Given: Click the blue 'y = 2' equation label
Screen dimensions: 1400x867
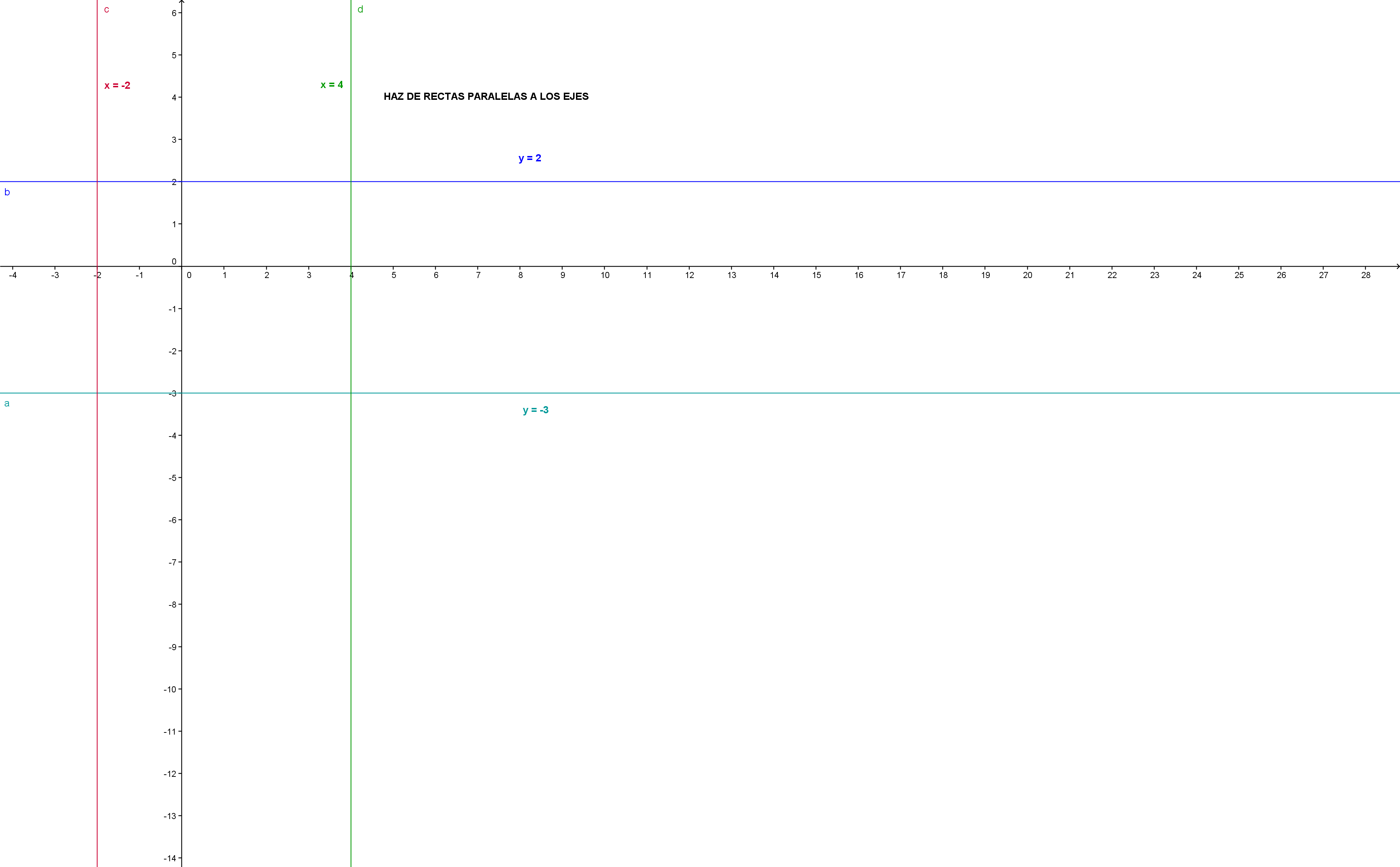Looking at the screenshot, I should 529,158.
